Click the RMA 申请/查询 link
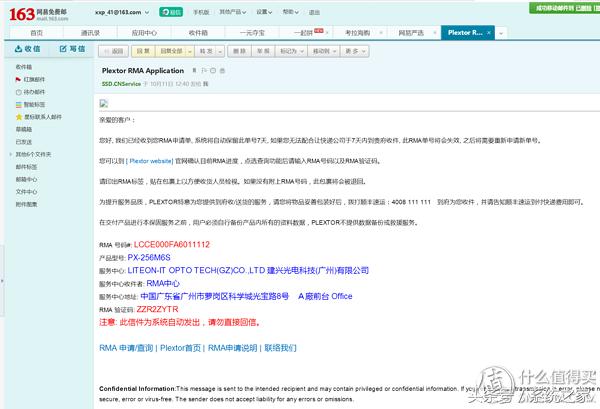 [126, 348]
